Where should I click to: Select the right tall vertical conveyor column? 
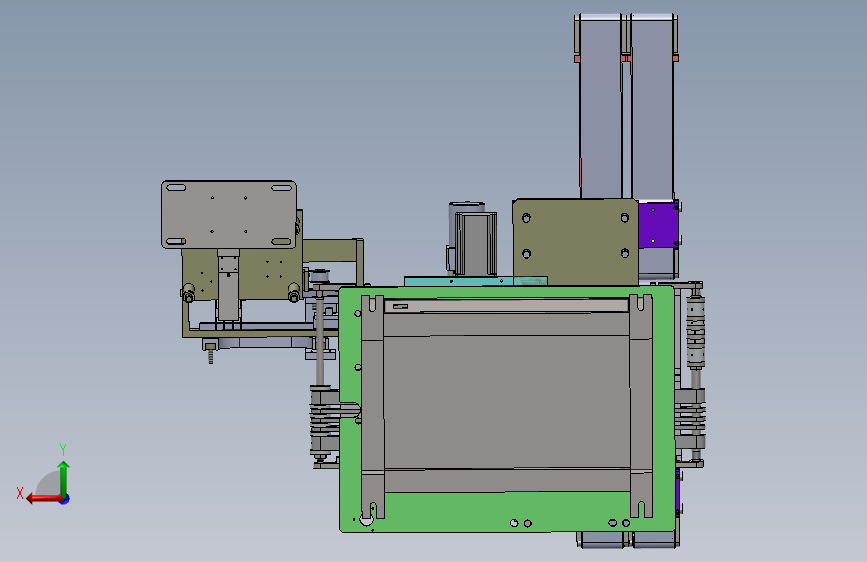(x=652, y=108)
